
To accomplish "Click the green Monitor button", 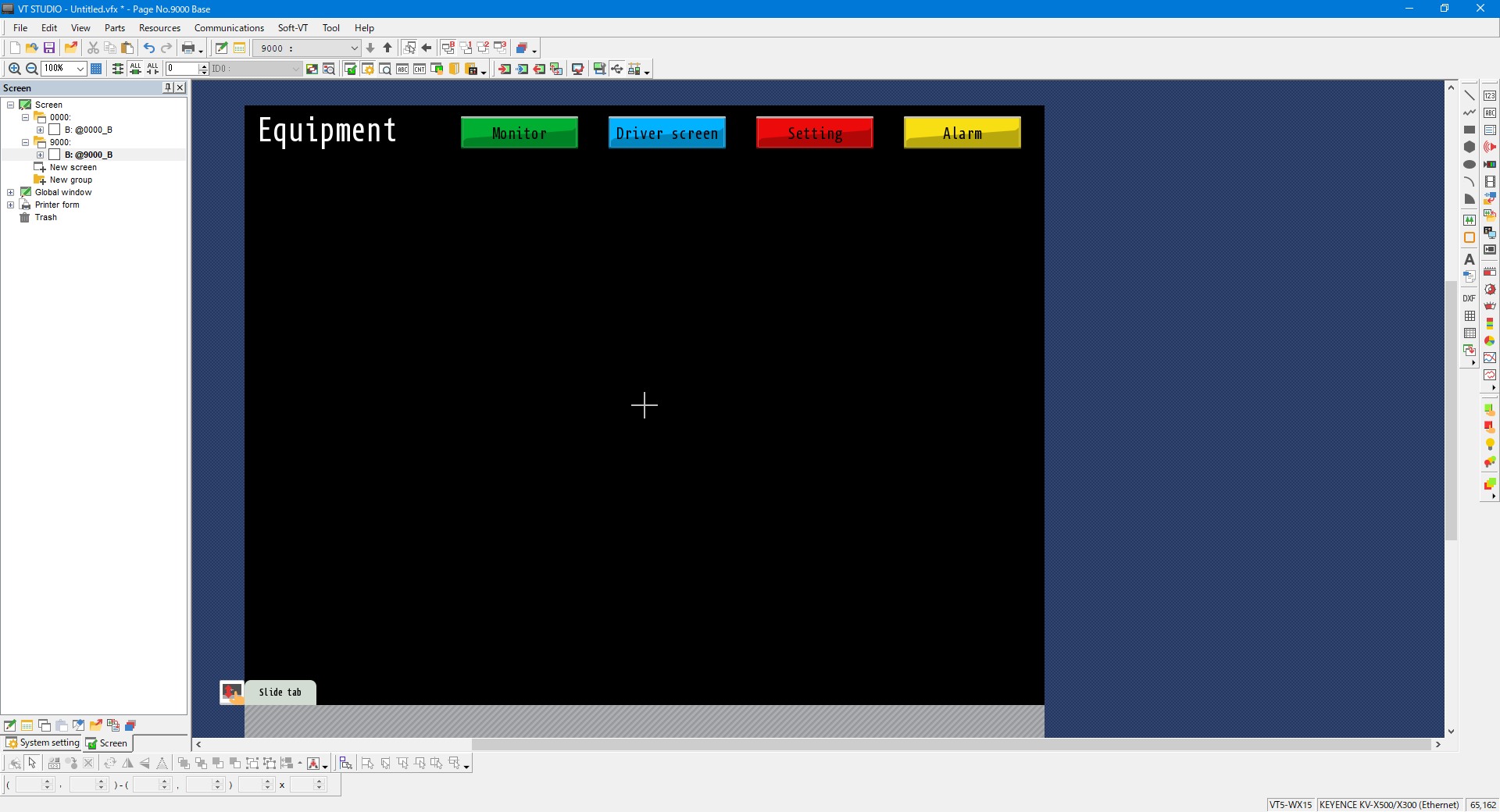I will tap(519, 133).
